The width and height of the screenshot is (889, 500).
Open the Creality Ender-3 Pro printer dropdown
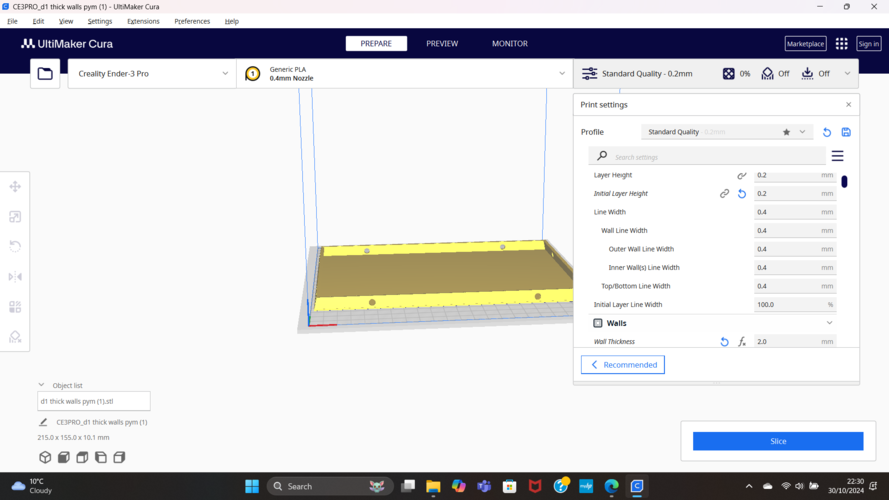point(153,74)
